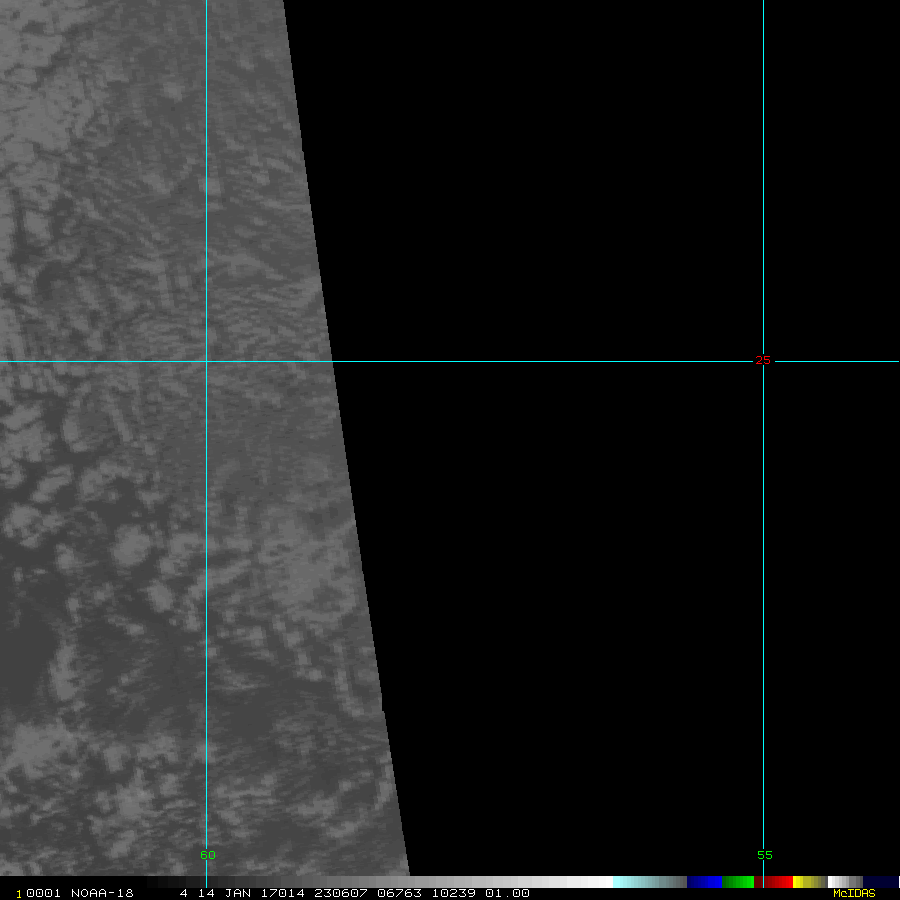This screenshot has width=900, height=900.
Task: Click the 10239 value in status line
Action: click(455, 893)
